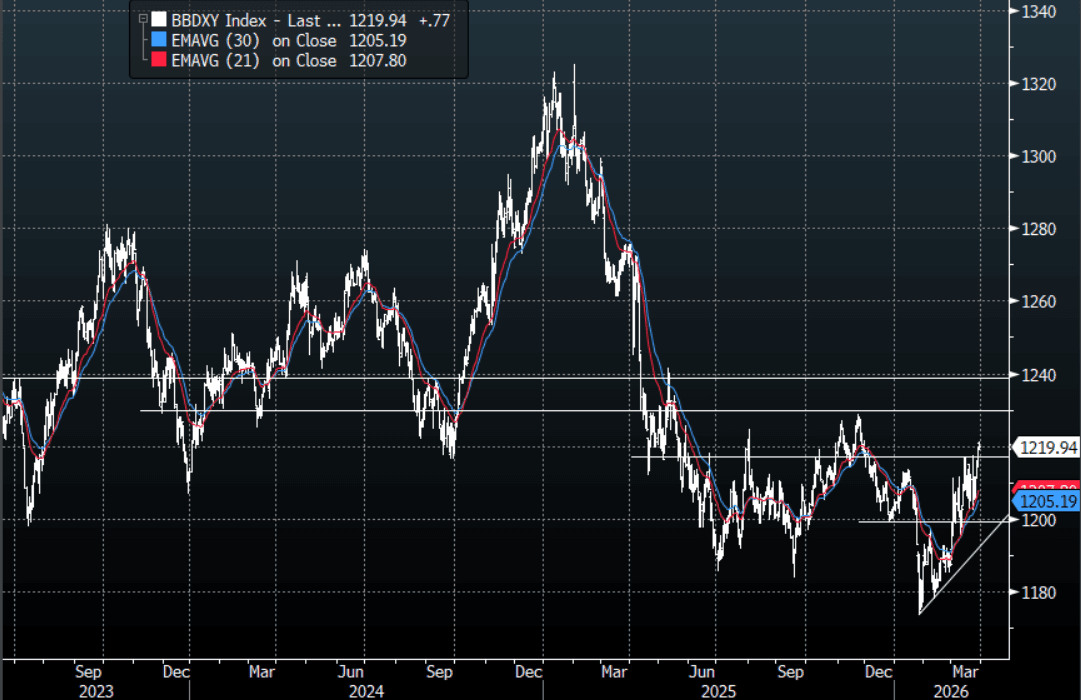Click the Jun 2024 label on time axis
The width and height of the screenshot is (1081, 700).
tap(350, 671)
